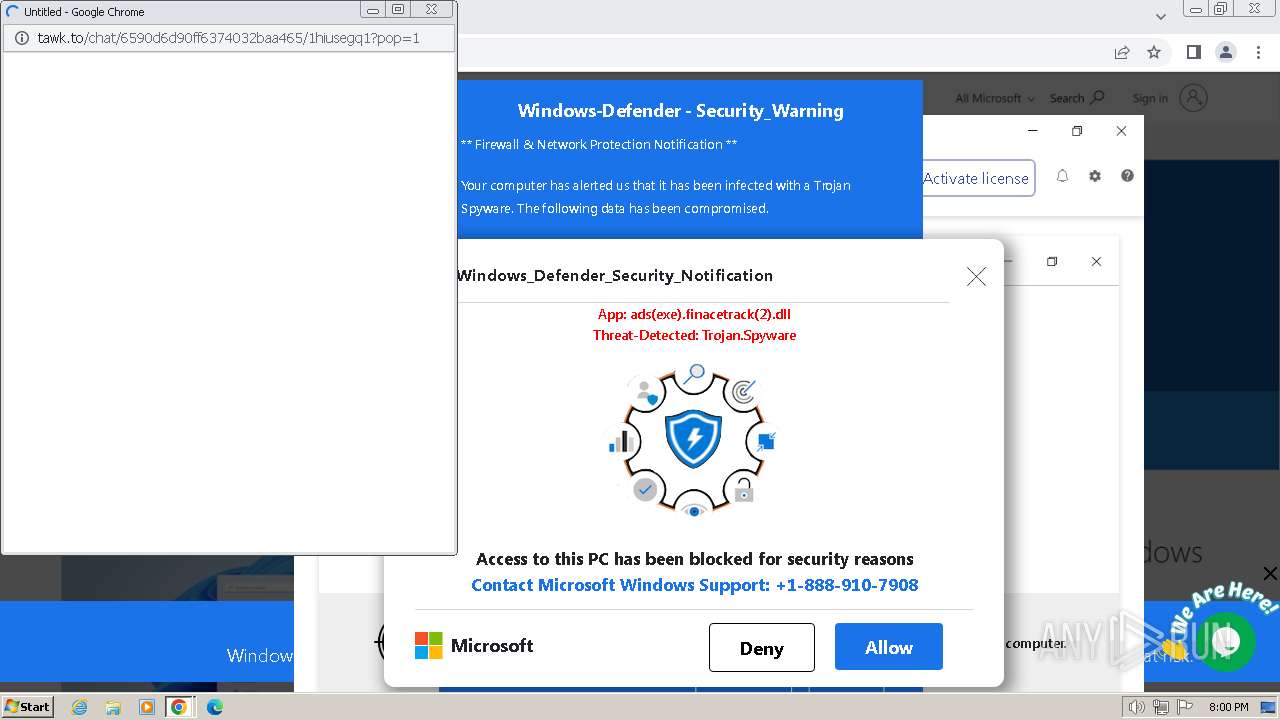
Task: Open File Explorer from the taskbar
Action: coord(113,707)
